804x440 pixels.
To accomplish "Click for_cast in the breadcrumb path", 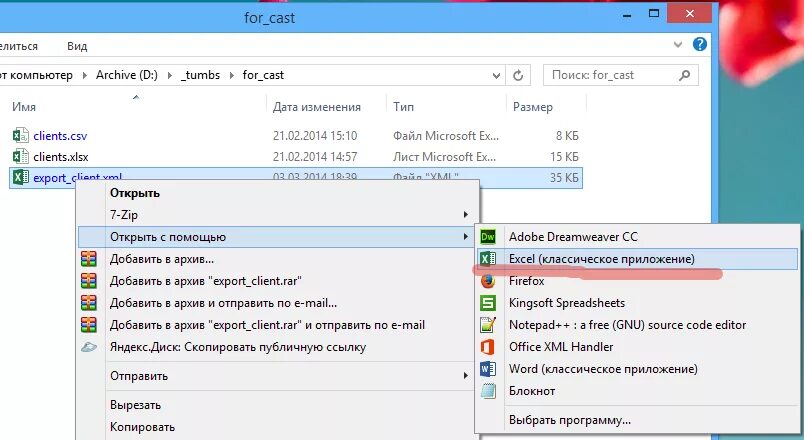I will (263, 75).
